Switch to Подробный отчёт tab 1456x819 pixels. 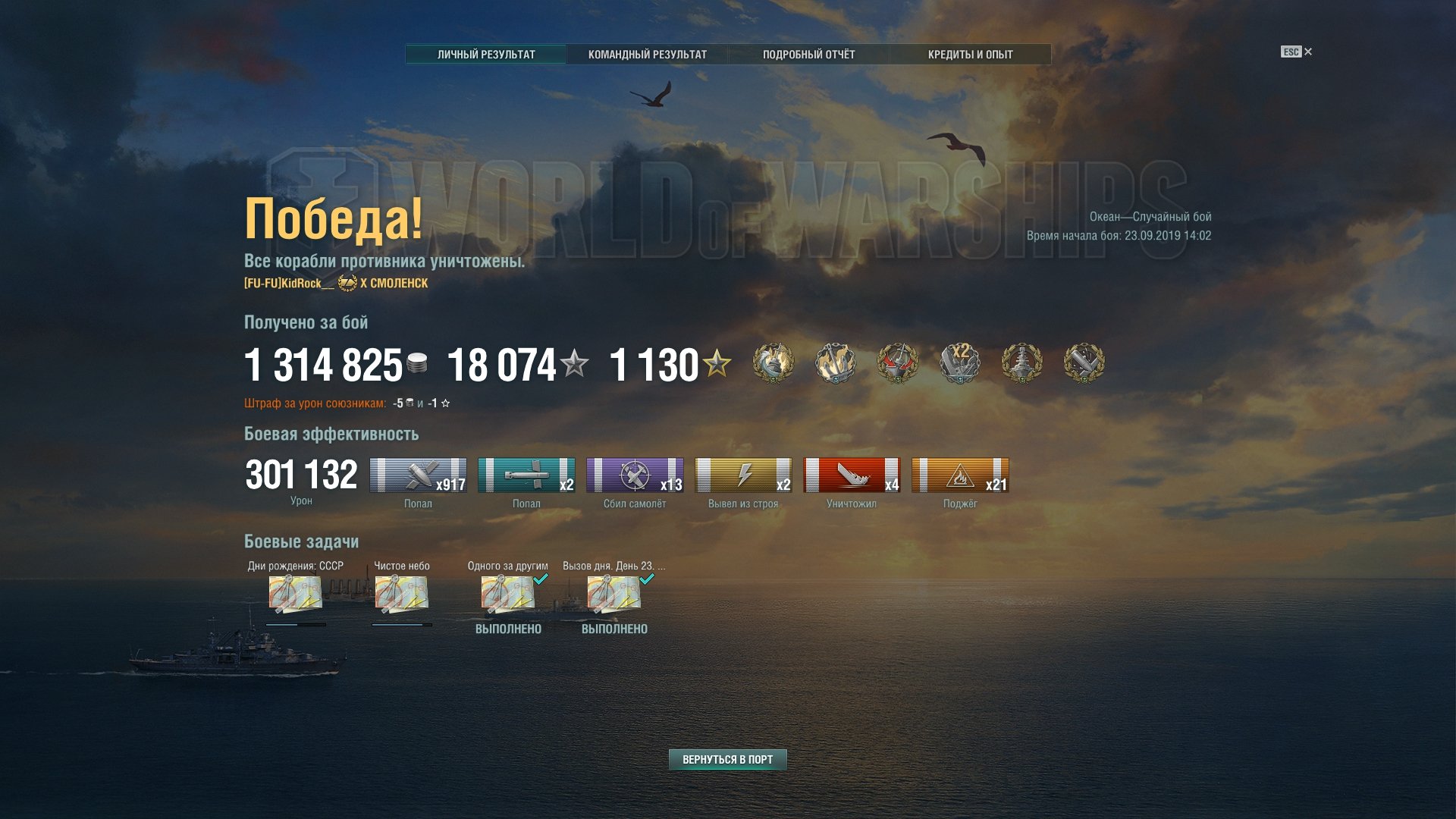pos(808,55)
